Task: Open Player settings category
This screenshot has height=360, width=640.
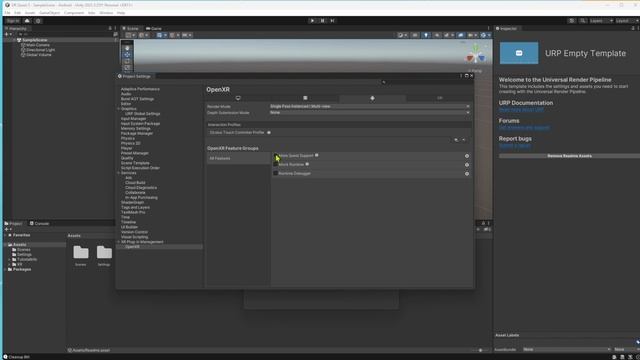Action: pyautogui.click(x=127, y=148)
